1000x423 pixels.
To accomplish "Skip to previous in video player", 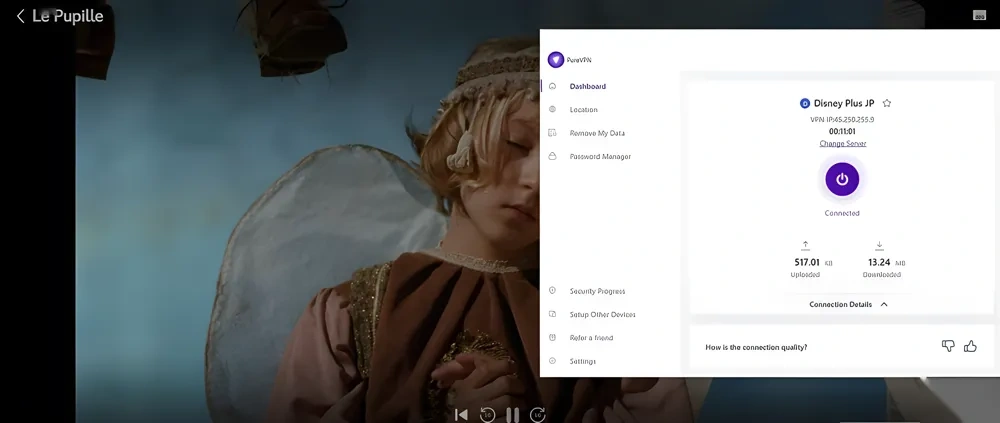I will [x=461, y=415].
